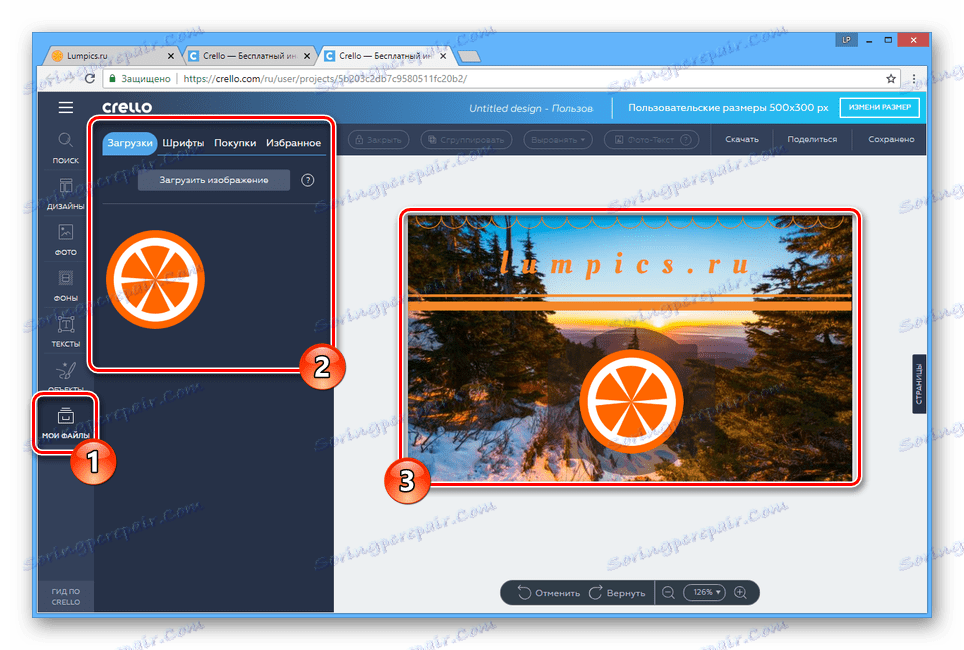964x650 pixels.
Task: Close the active Crello browser tab
Action: pyautogui.click(x=443, y=56)
